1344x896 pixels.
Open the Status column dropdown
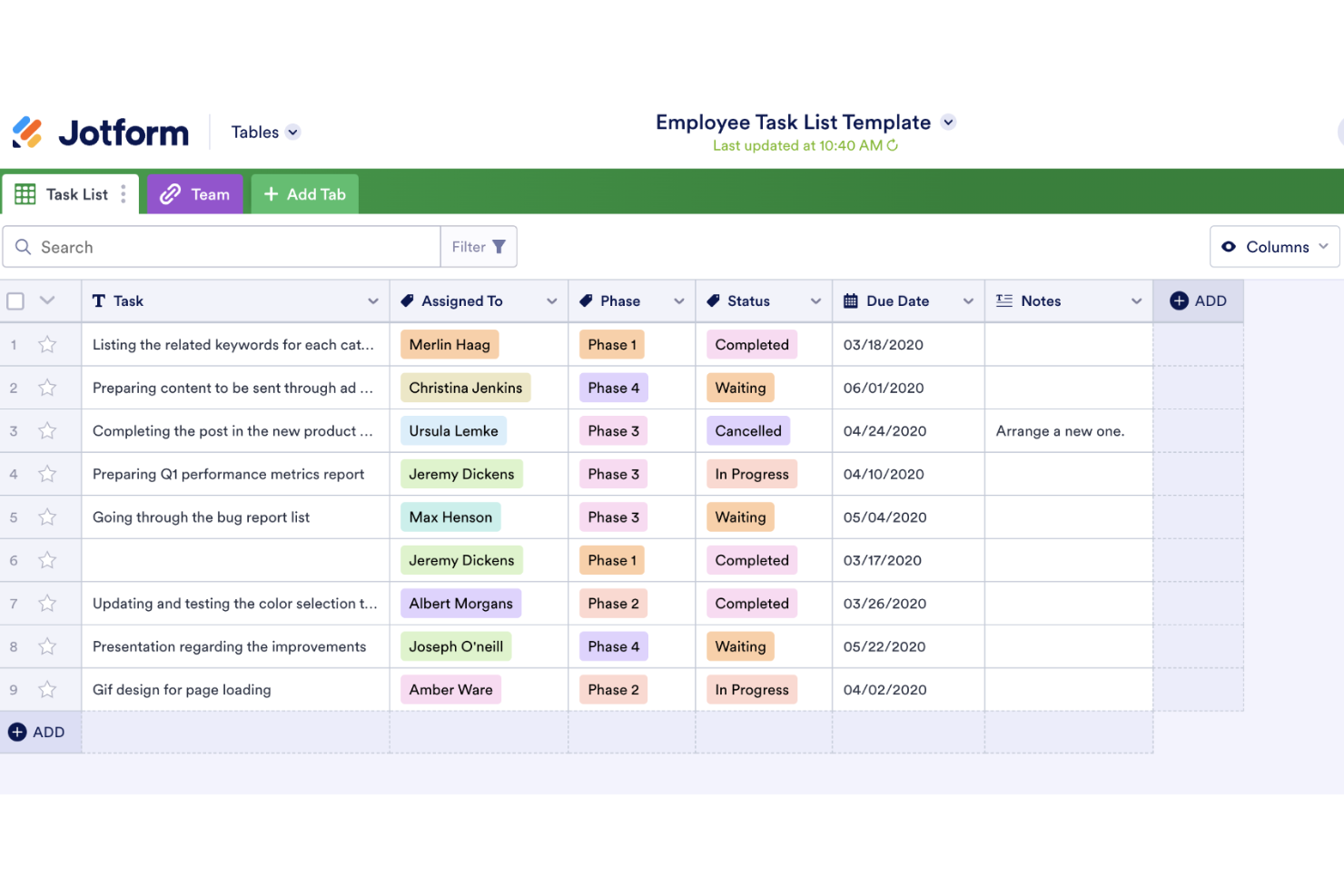[x=815, y=300]
